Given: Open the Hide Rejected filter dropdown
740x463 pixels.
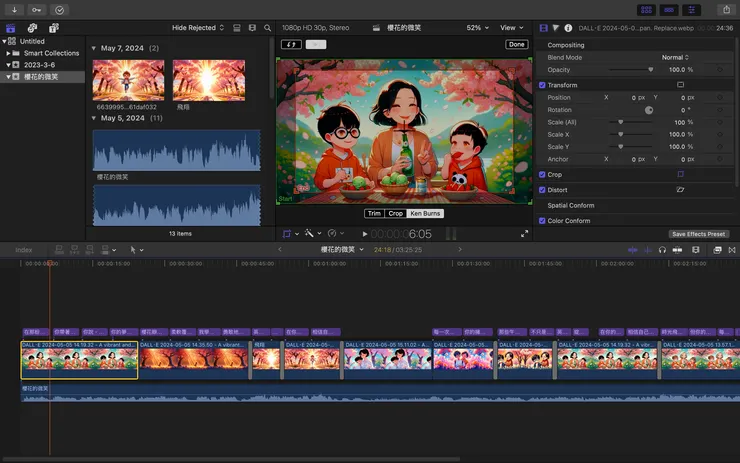Looking at the screenshot, I should [197, 28].
